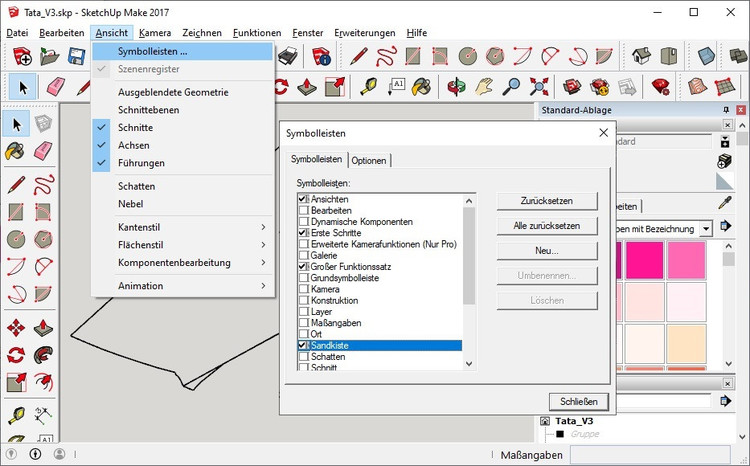Click the Maßangaben input field
This screenshot has width=750, height=466.
[650, 455]
